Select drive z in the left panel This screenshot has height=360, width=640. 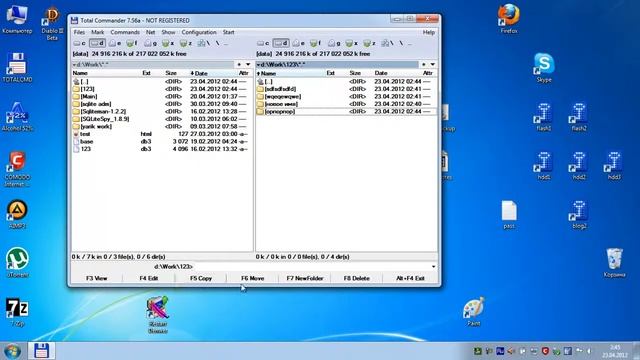pyautogui.click(x=186, y=43)
